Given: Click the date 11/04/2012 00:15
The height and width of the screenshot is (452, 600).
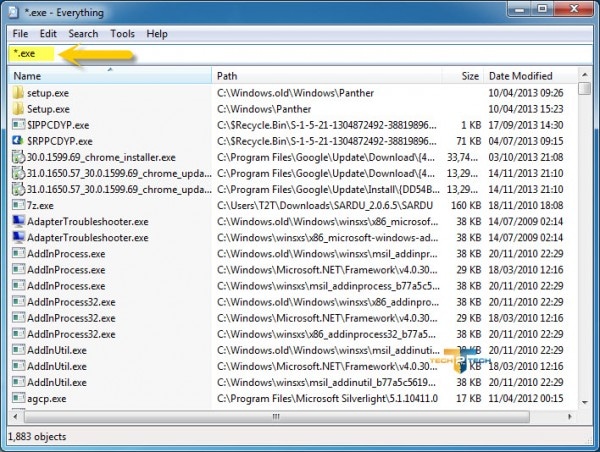Looking at the screenshot, I should click(x=526, y=398).
